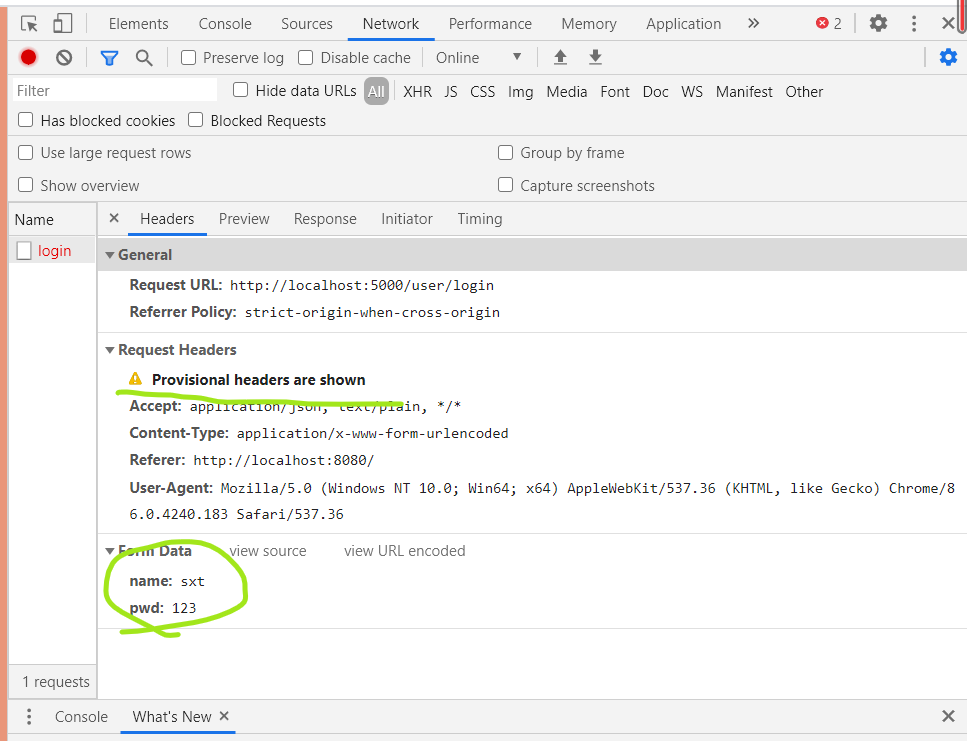Switch to the Application panel
Screen dimensions: 967x741
pos(683,24)
